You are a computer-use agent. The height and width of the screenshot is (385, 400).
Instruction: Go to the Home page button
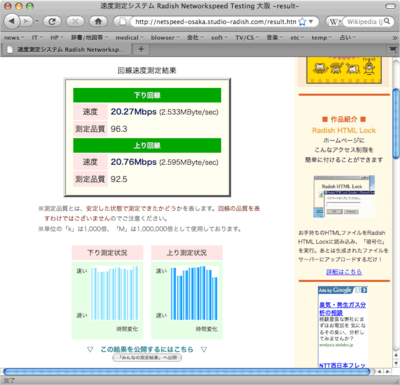(98, 21)
